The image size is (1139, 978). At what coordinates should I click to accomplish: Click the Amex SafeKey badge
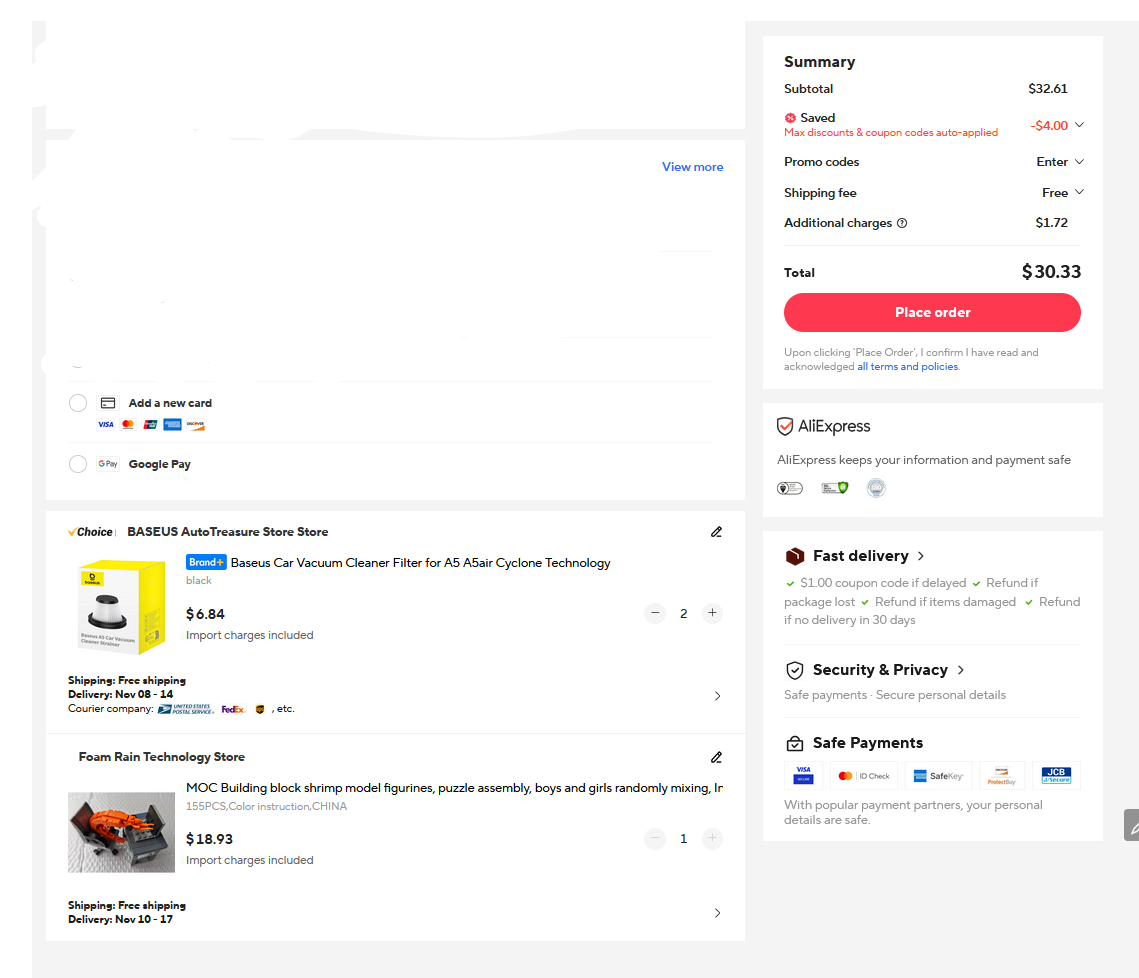[938, 775]
